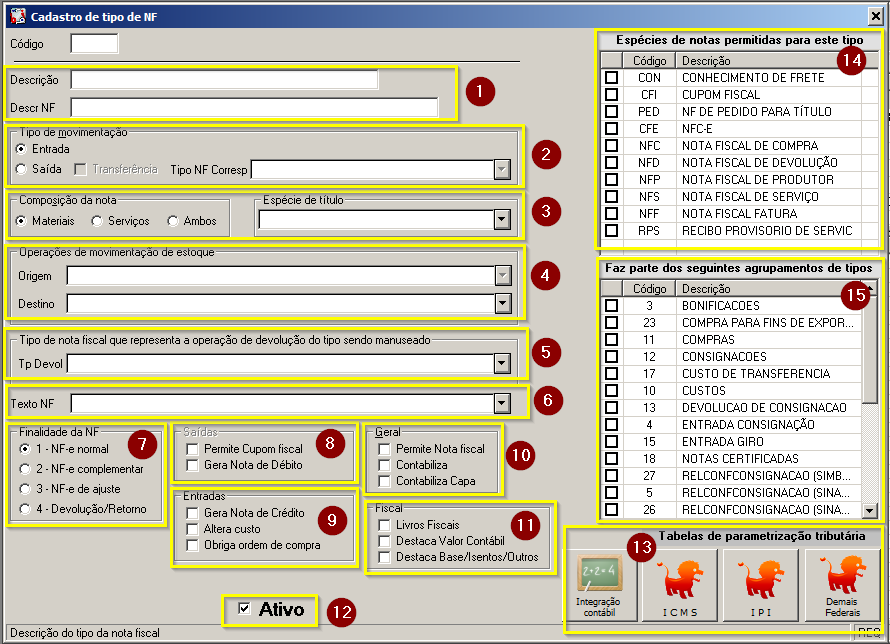
Task: Check Obriga ordem de compra
Action: coord(192,545)
